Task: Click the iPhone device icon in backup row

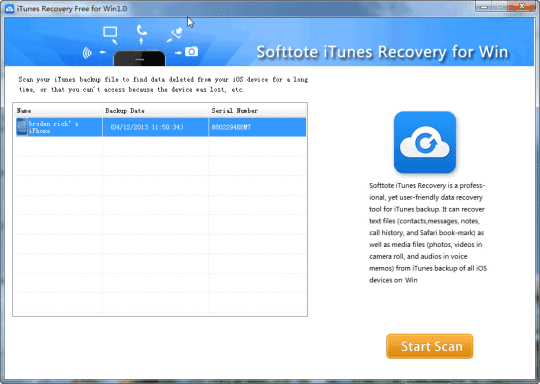Action: (22, 127)
